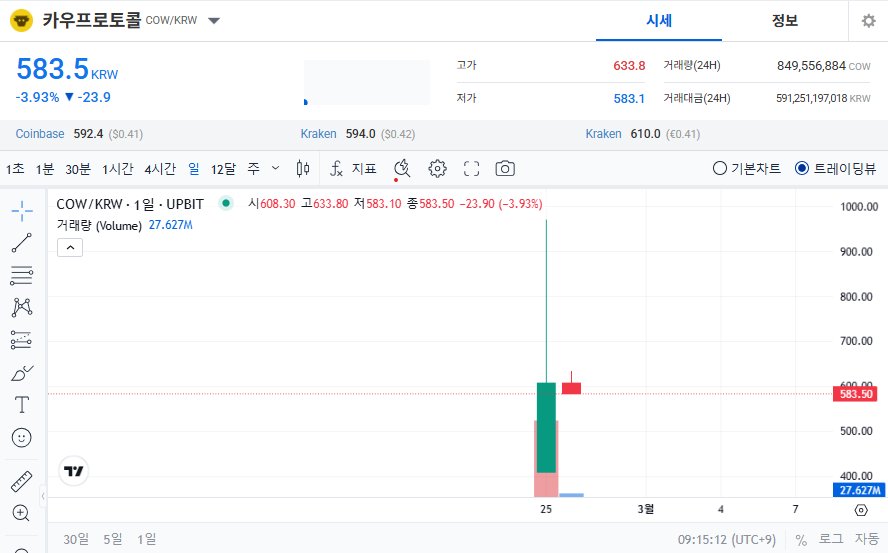This screenshot has height=553, width=888.
Task: Click the COW/KRW · 1일 · UPBIT legend title
Action: pos(130,204)
